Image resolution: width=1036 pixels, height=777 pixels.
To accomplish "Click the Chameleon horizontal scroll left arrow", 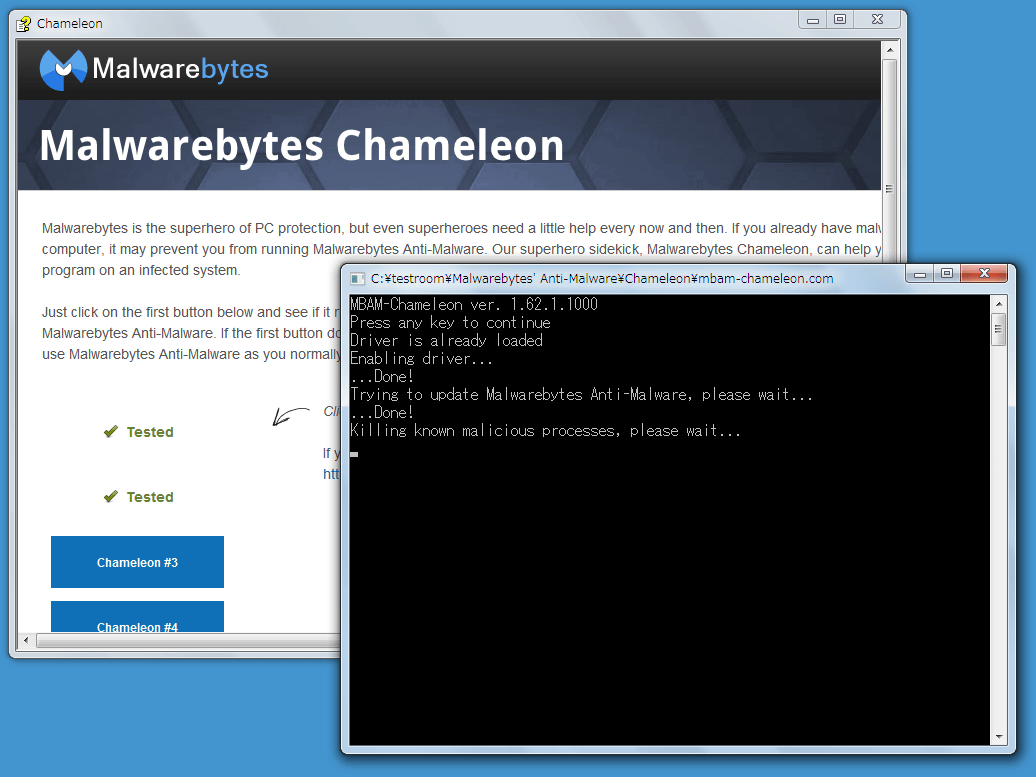I will (x=26, y=640).
